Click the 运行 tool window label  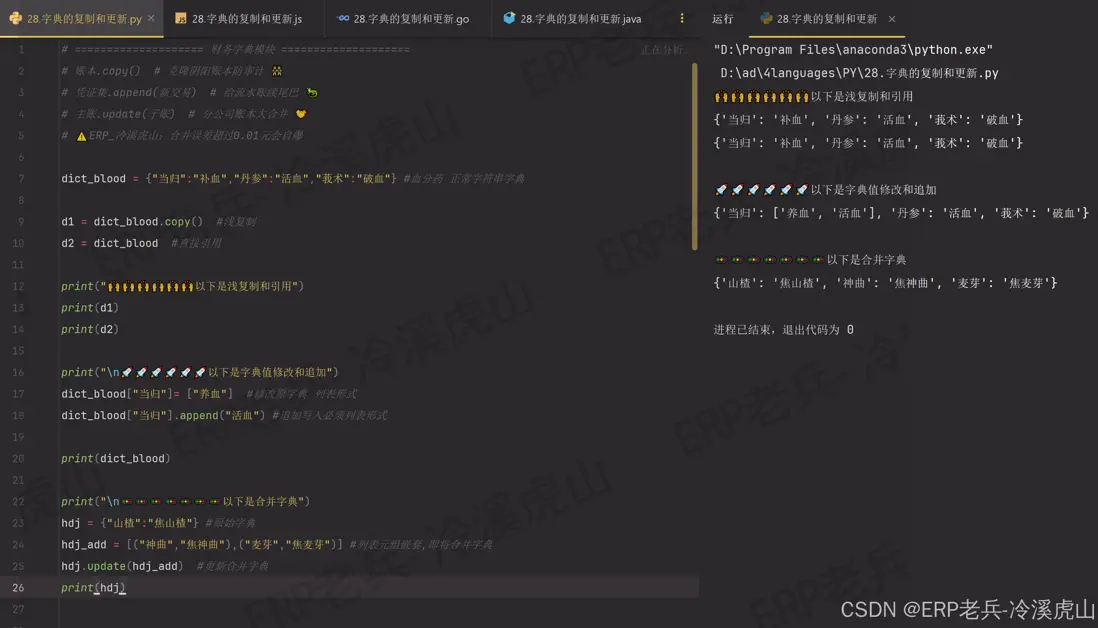(723, 19)
